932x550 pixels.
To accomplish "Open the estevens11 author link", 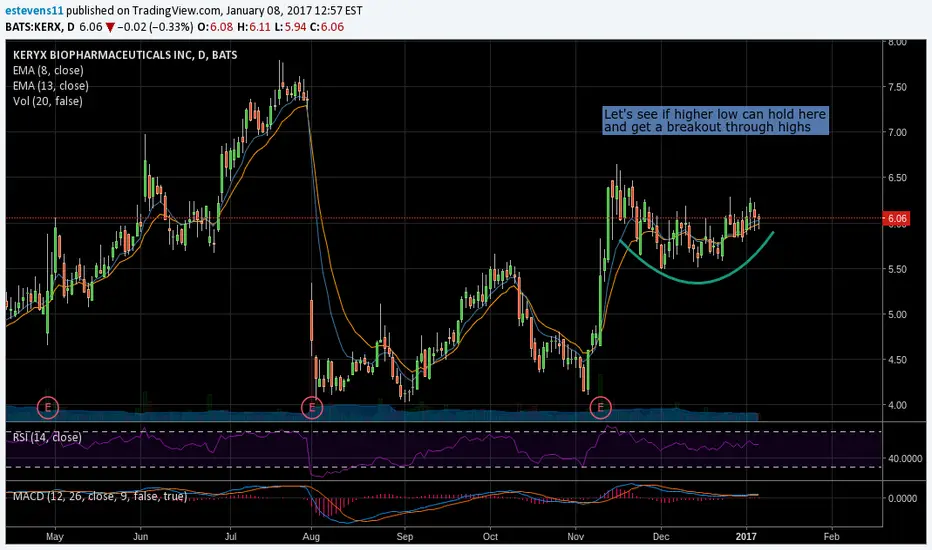I will [x=34, y=10].
